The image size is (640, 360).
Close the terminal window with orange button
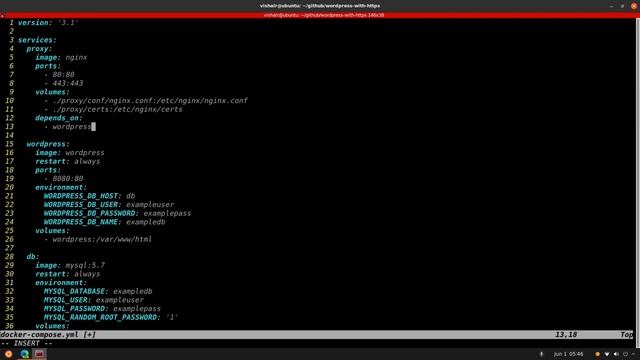(x=633, y=6)
